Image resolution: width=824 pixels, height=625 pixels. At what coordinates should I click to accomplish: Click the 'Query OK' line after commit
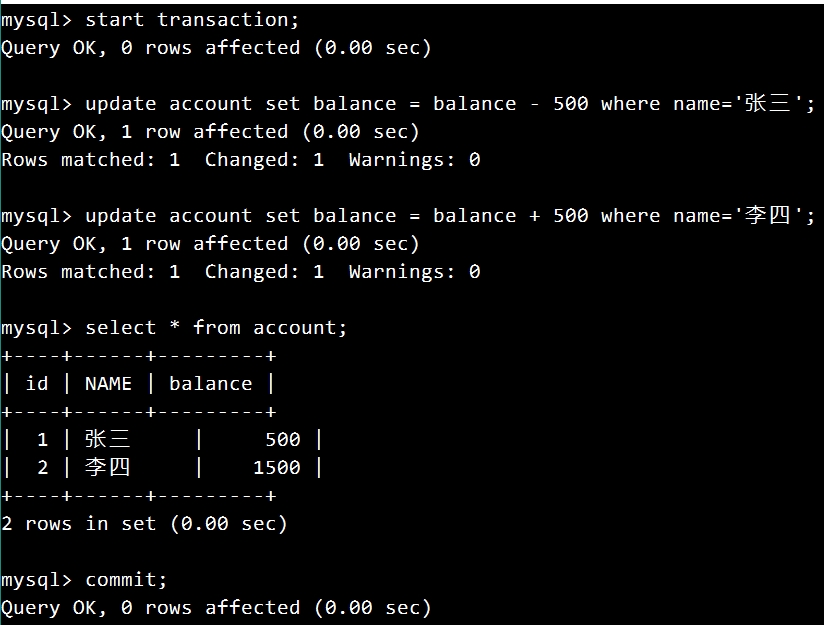216,608
